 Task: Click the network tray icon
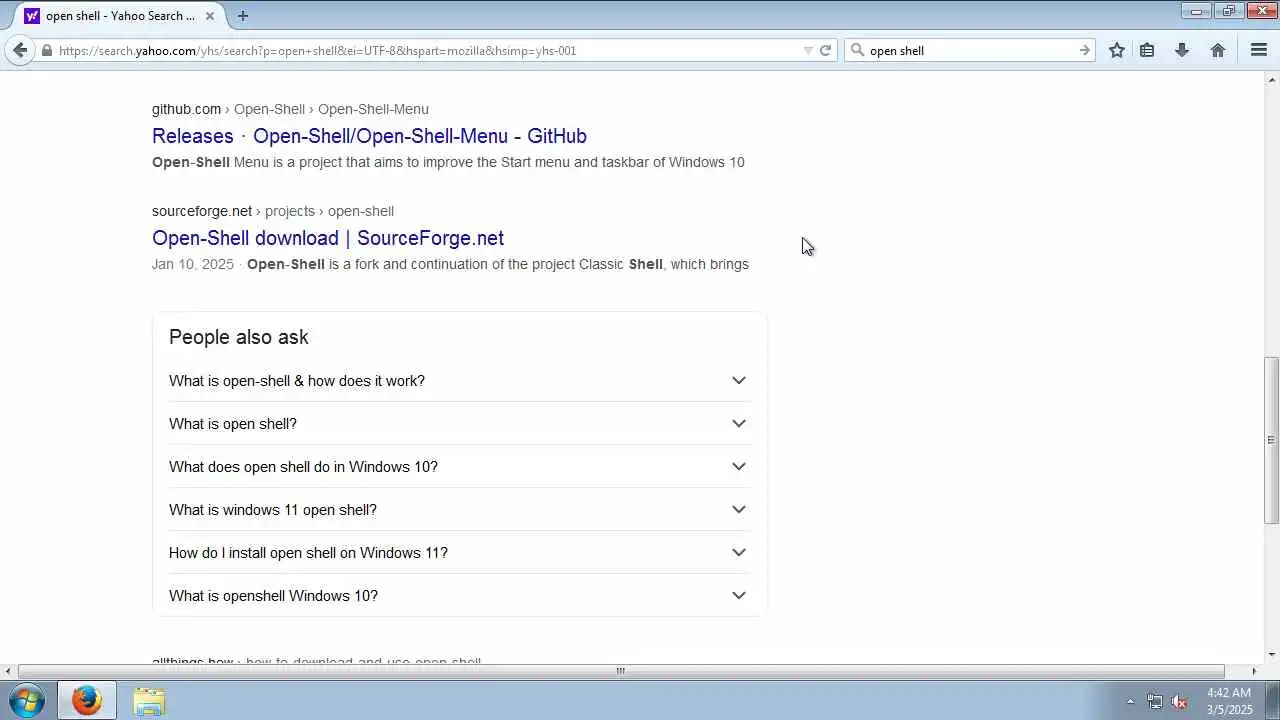click(1155, 702)
